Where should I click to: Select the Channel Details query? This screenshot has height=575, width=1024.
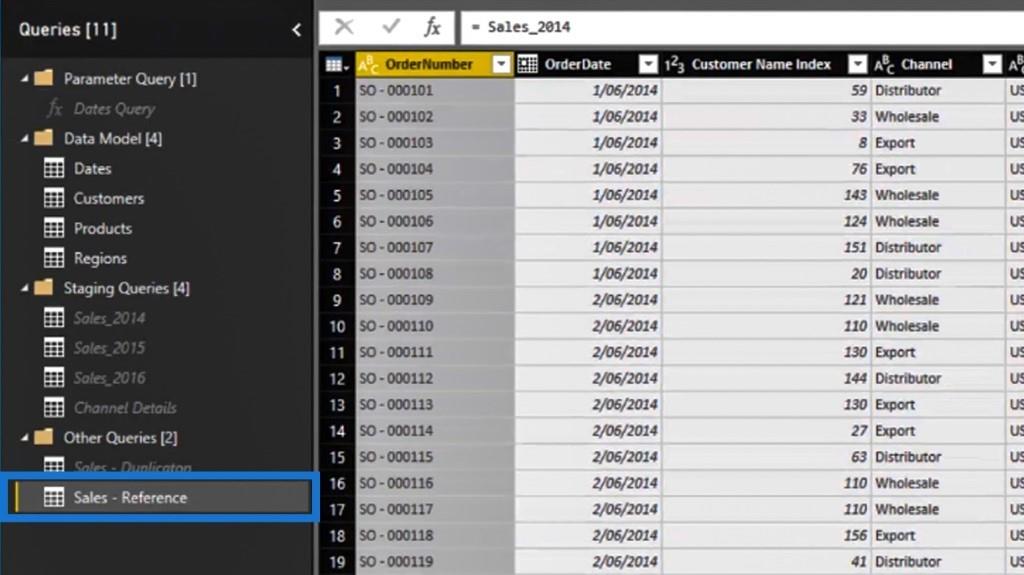pyautogui.click(x=125, y=408)
